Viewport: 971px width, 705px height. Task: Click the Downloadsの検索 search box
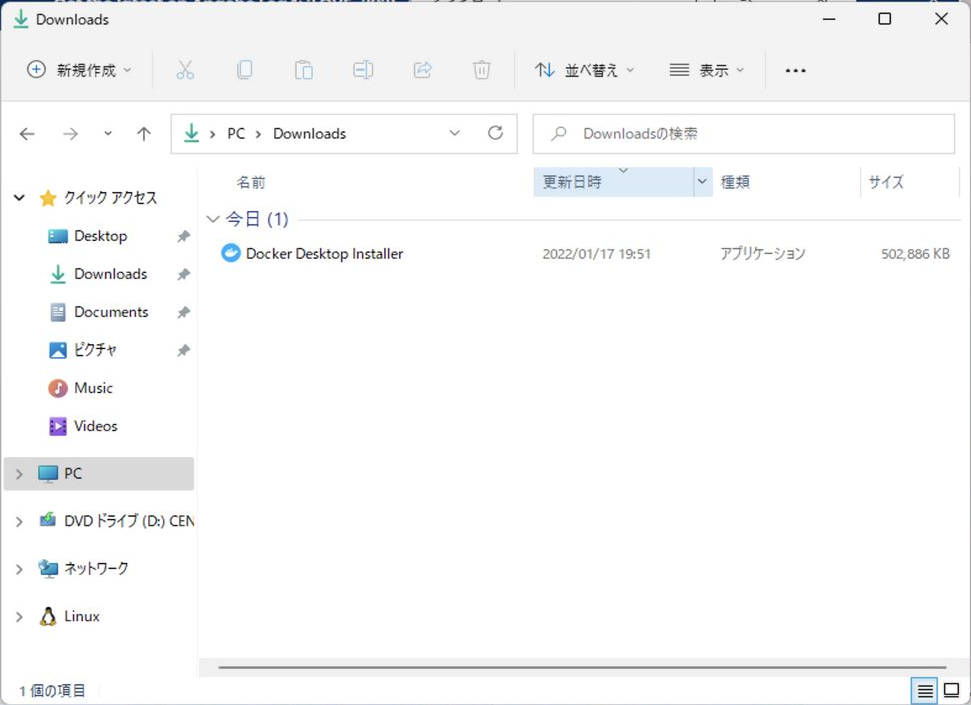(x=744, y=134)
